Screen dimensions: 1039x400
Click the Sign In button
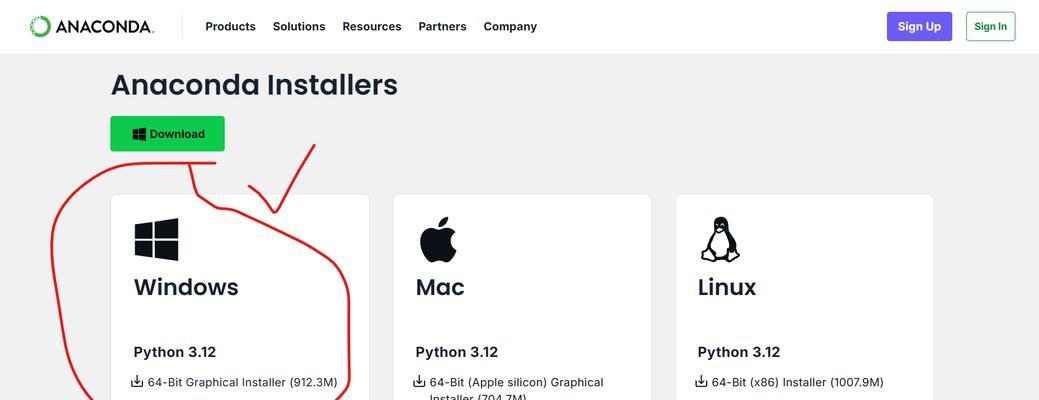pos(991,26)
